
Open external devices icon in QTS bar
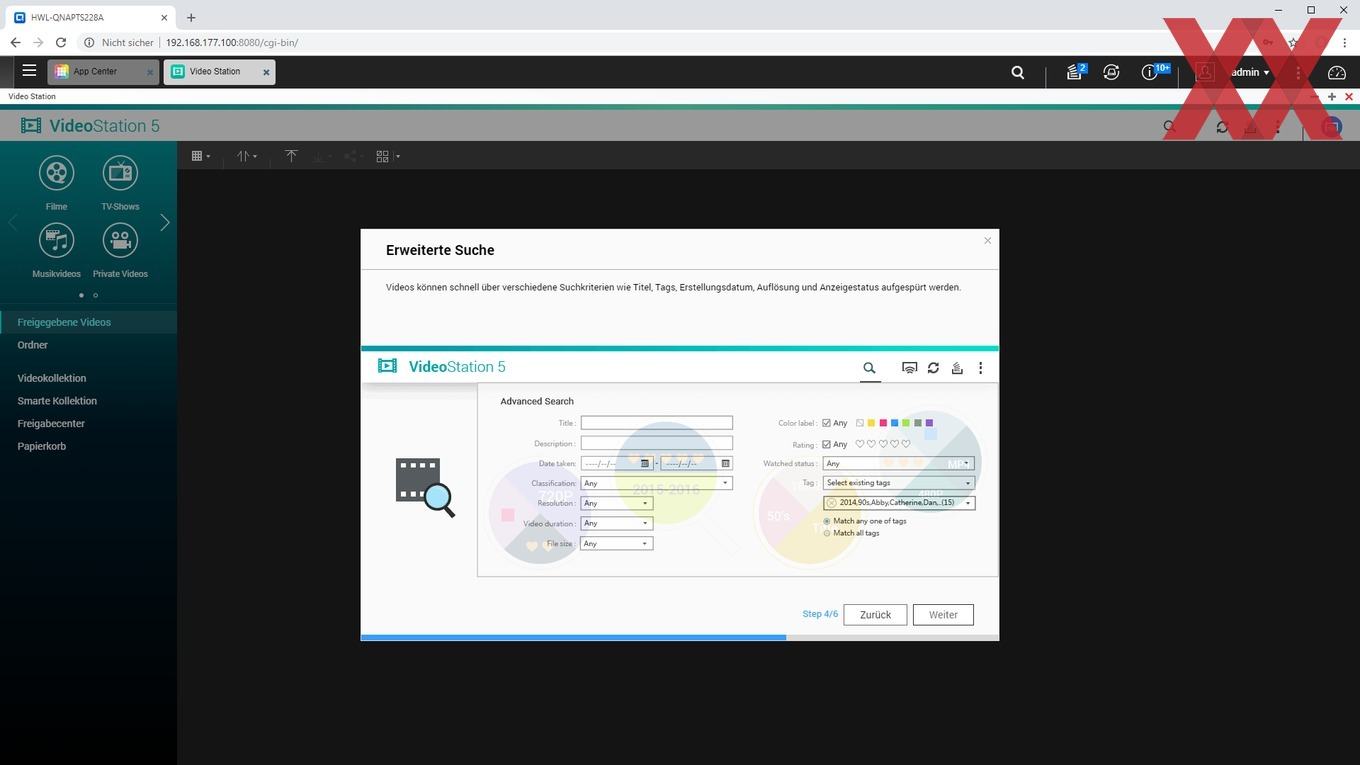click(x=1111, y=72)
